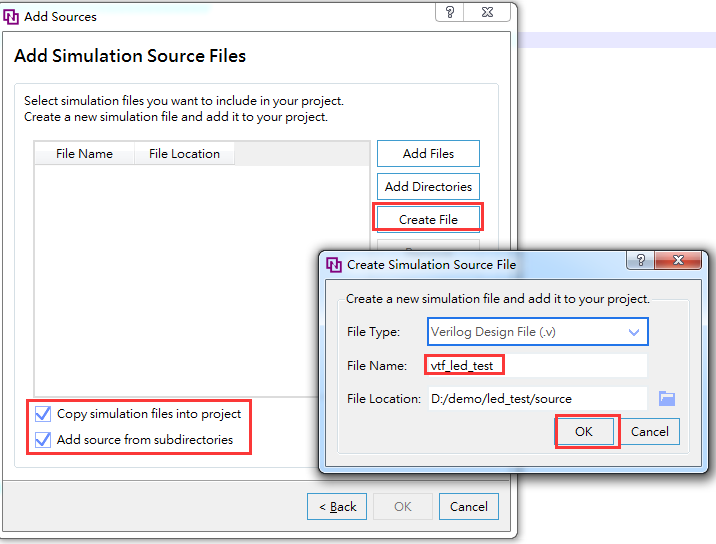Click the File Name column header
Image resolution: width=716 pixels, height=544 pixels.
click(x=84, y=153)
